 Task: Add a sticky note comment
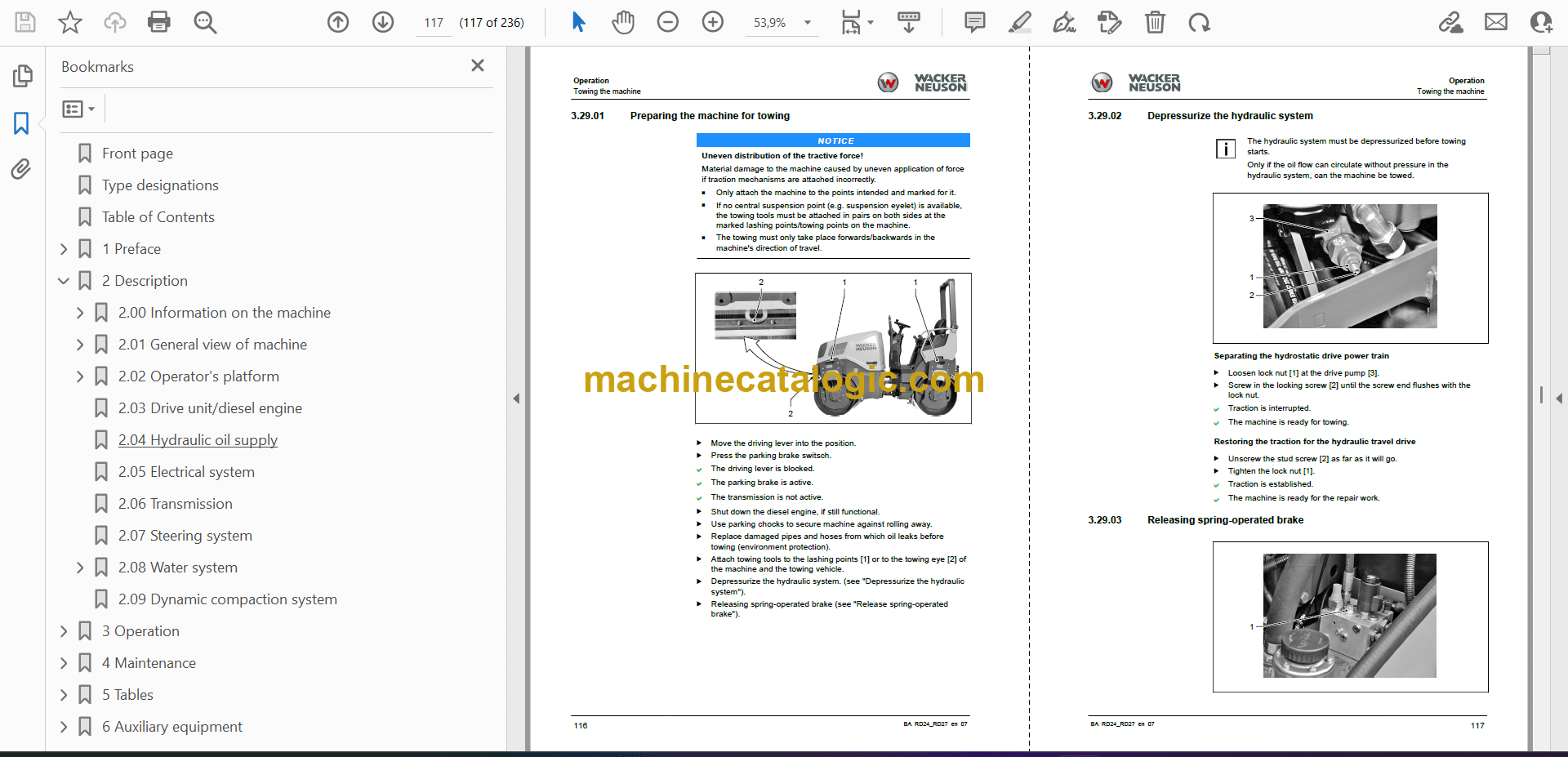point(974,22)
